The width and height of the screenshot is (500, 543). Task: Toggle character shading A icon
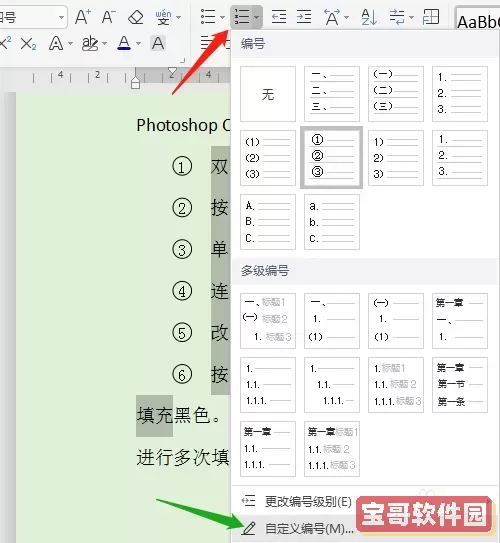(158, 44)
